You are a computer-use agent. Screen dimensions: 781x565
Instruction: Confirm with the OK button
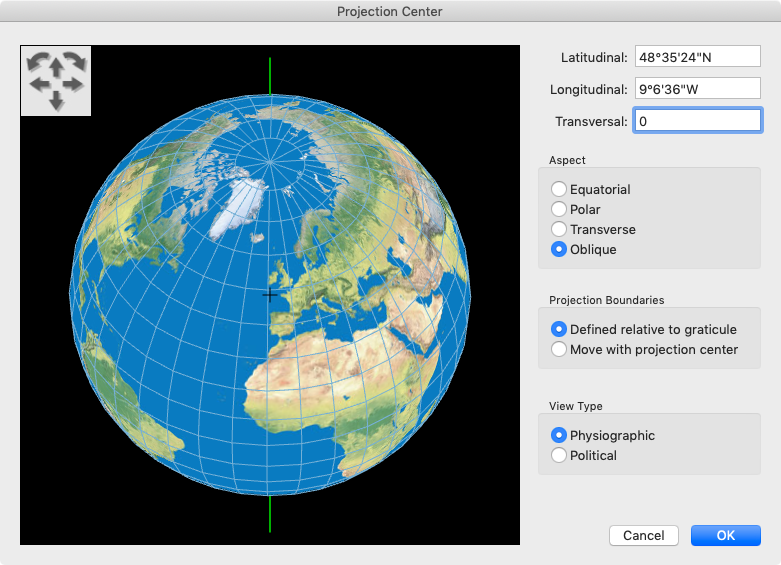click(x=725, y=535)
